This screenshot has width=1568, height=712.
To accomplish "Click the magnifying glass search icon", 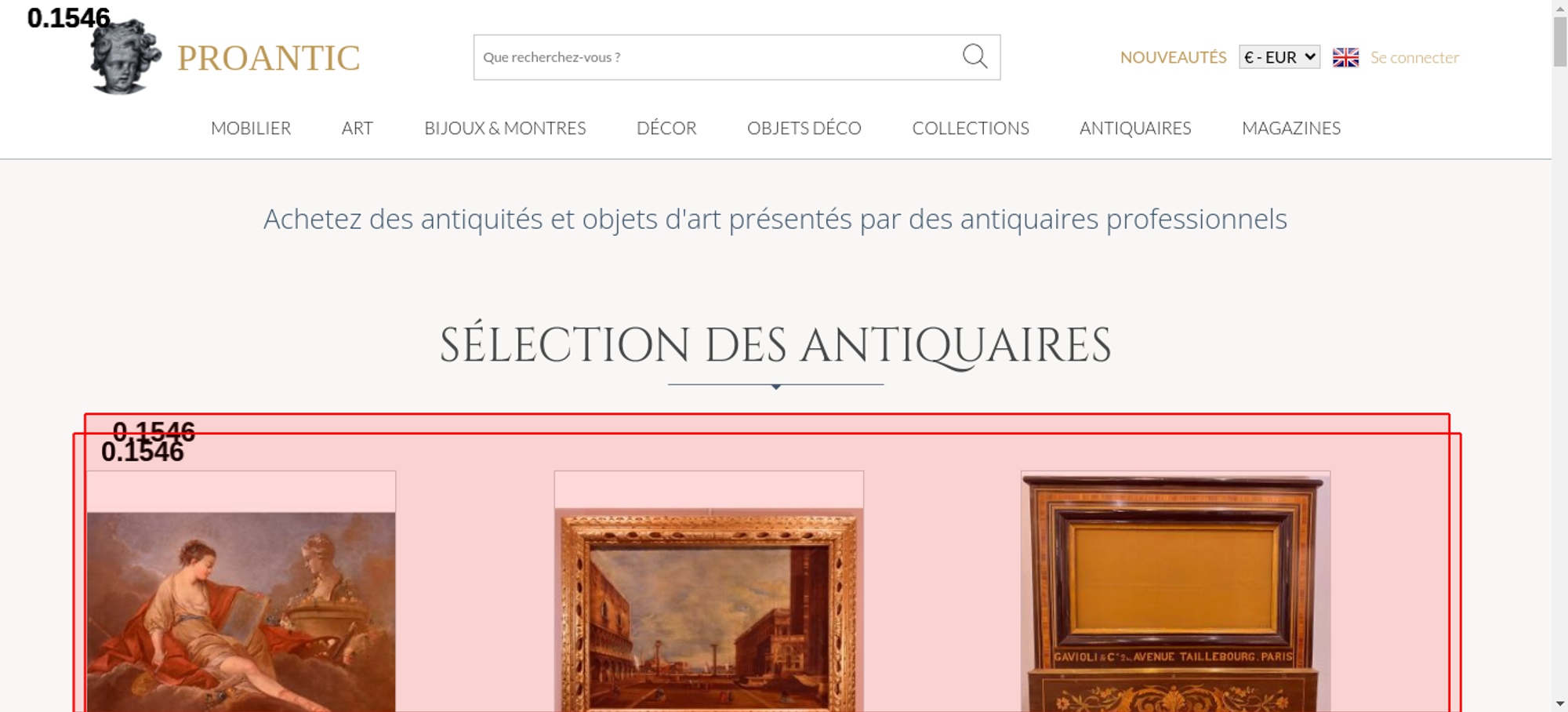I will [975, 56].
